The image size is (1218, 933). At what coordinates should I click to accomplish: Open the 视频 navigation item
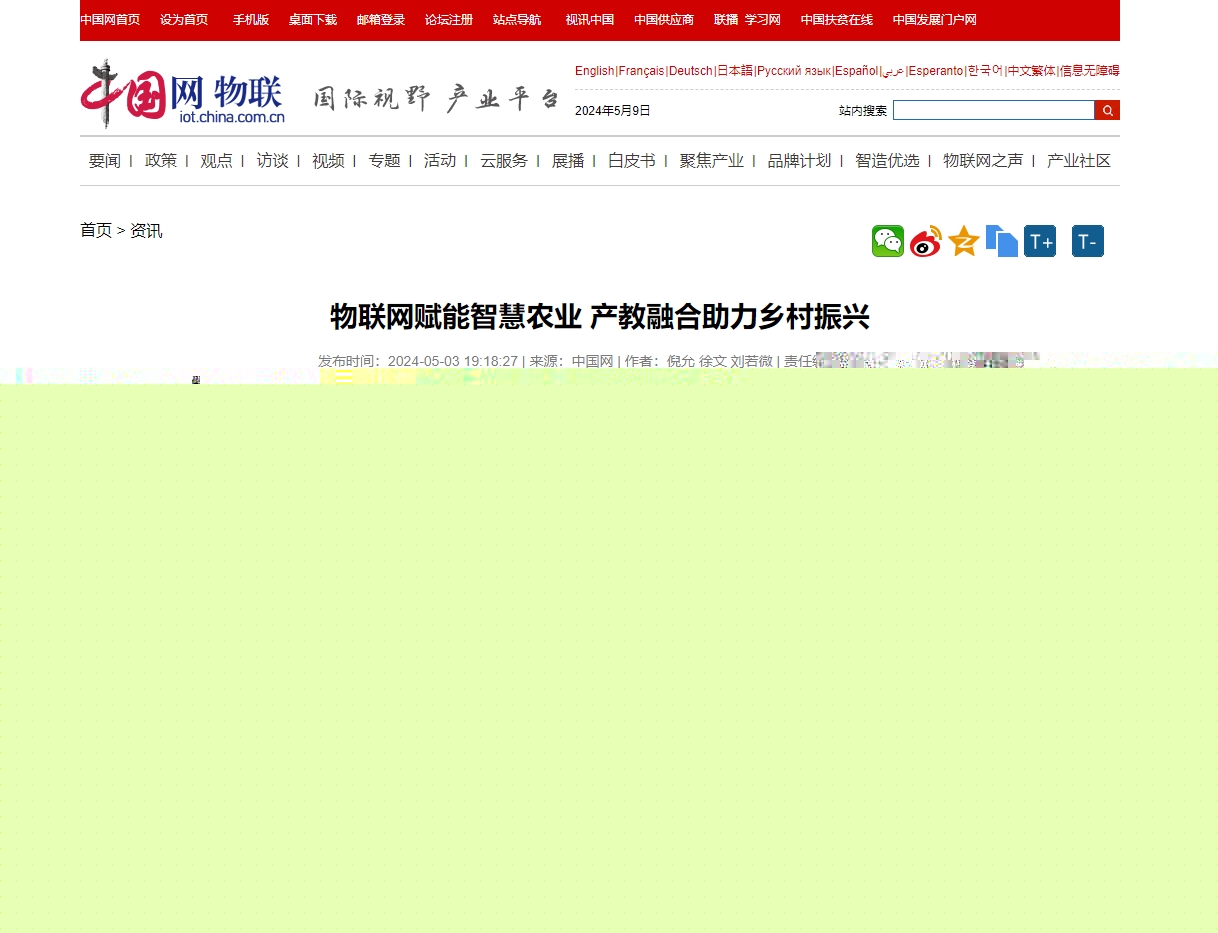coord(328,161)
